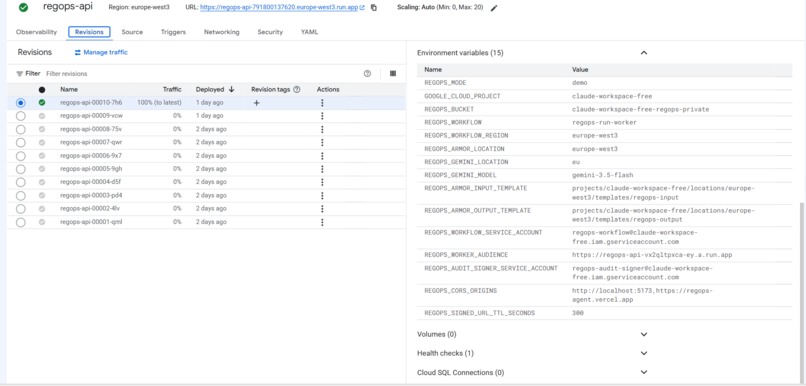Click green status check for revision 00010-7h6
This screenshot has height=386, width=806.
pyautogui.click(x=42, y=103)
